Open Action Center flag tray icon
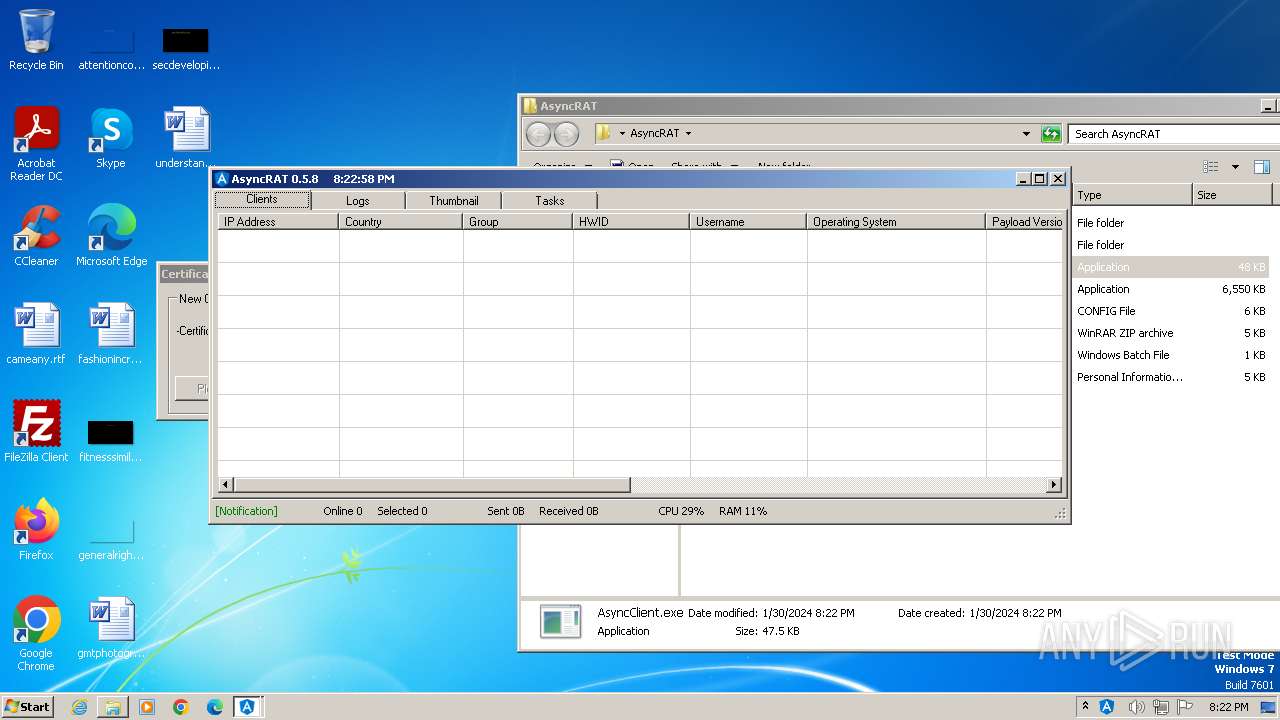Image resolution: width=1280 pixels, height=720 pixels. [1185, 707]
